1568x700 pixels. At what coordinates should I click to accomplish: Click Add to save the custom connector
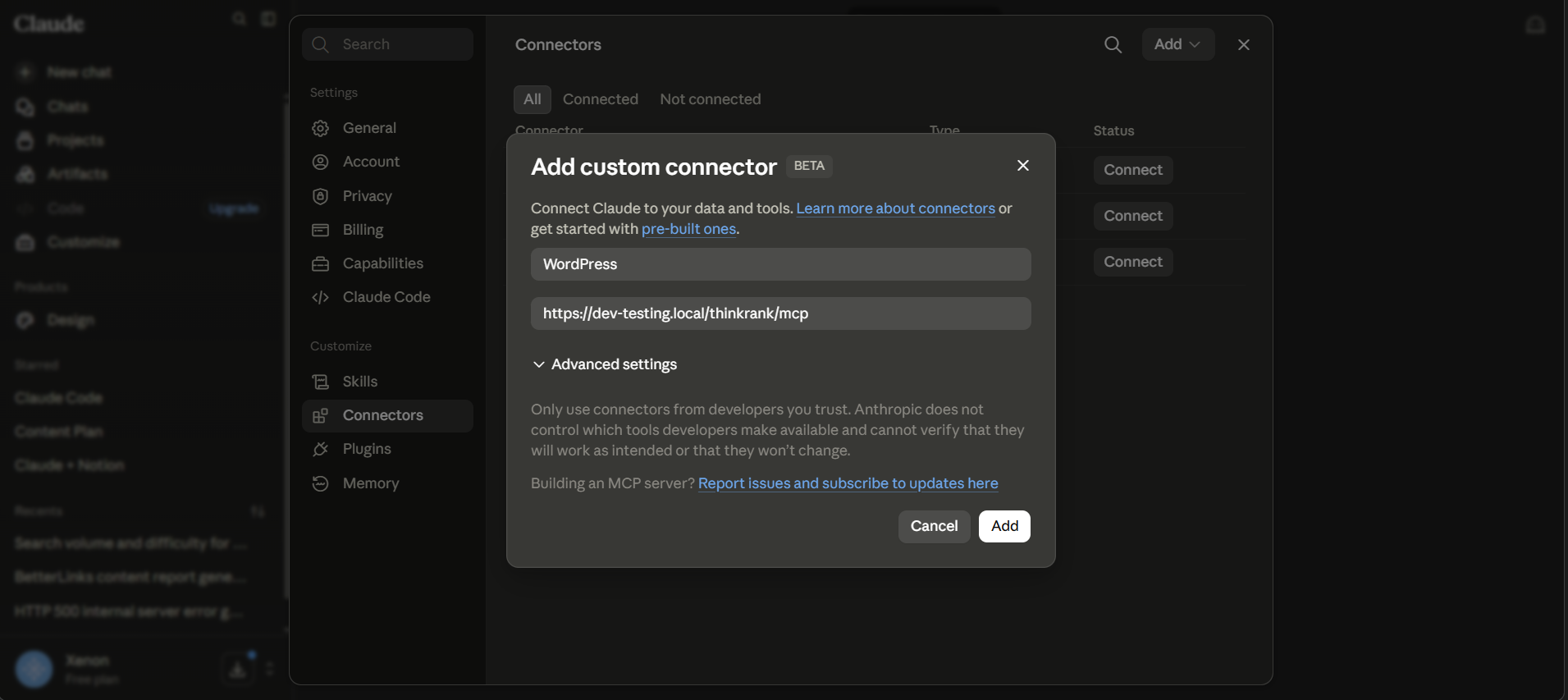1004,526
